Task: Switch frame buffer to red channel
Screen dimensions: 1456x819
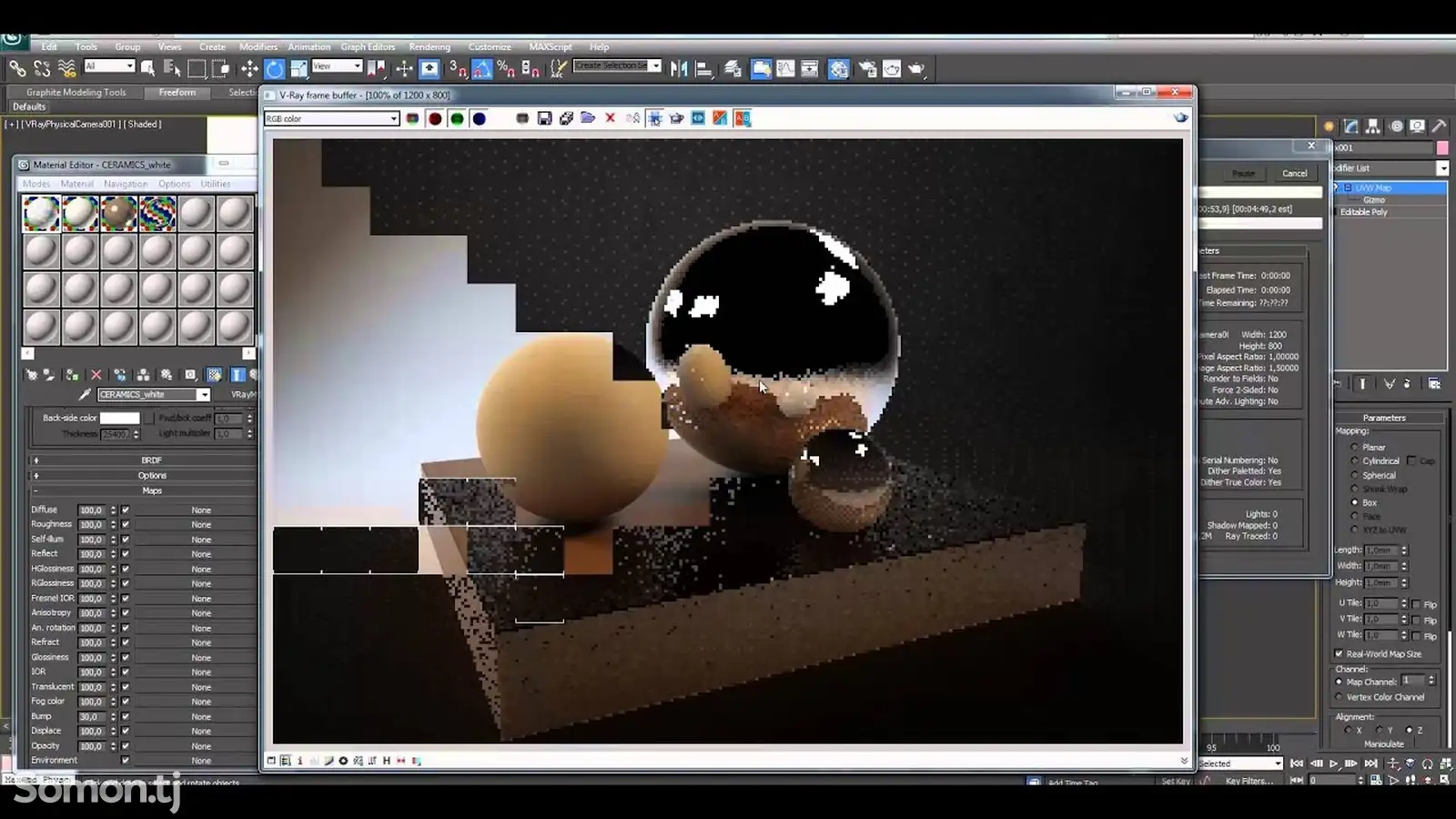Action: pos(435,119)
